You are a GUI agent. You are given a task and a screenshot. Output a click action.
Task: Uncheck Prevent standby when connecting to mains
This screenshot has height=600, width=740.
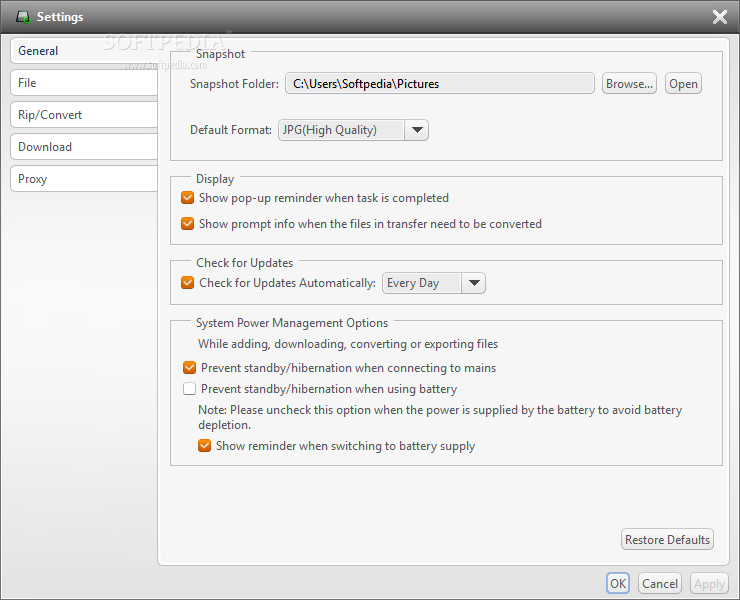(x=189, y=368)
